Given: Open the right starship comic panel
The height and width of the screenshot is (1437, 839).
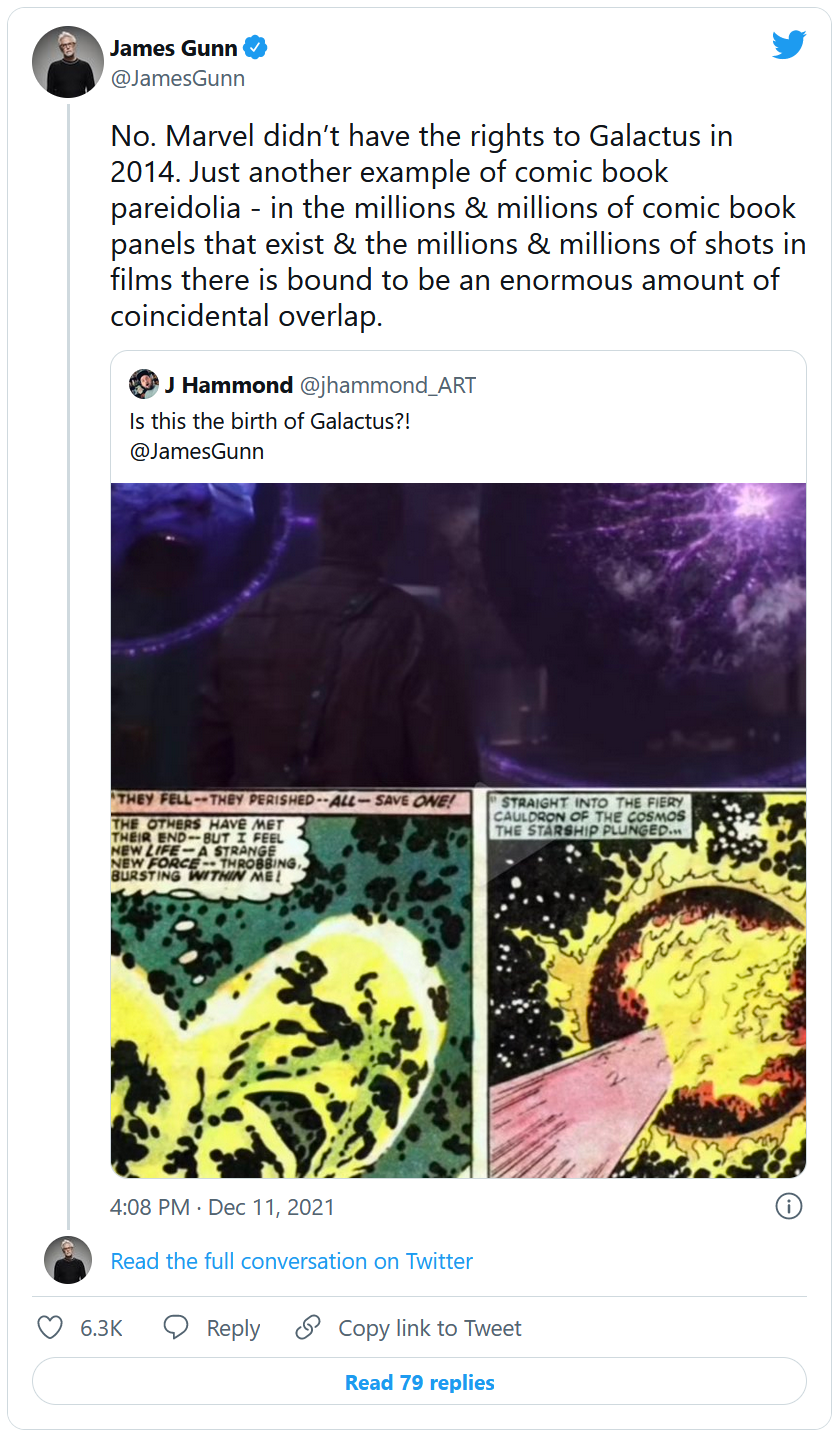Looking at the screenshot, I should coord(646,982).
